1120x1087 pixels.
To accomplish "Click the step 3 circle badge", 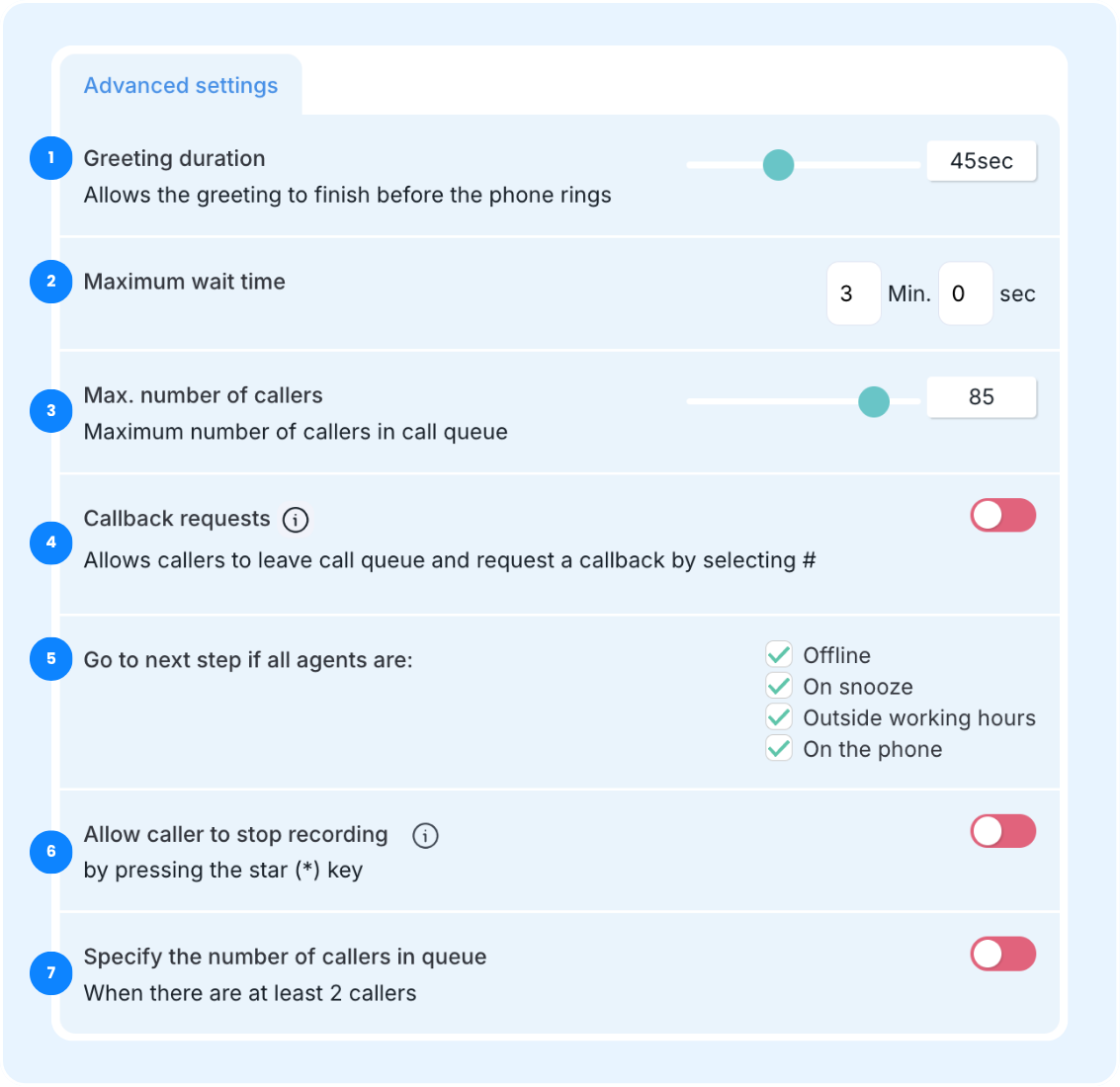I will click(50, 411).
